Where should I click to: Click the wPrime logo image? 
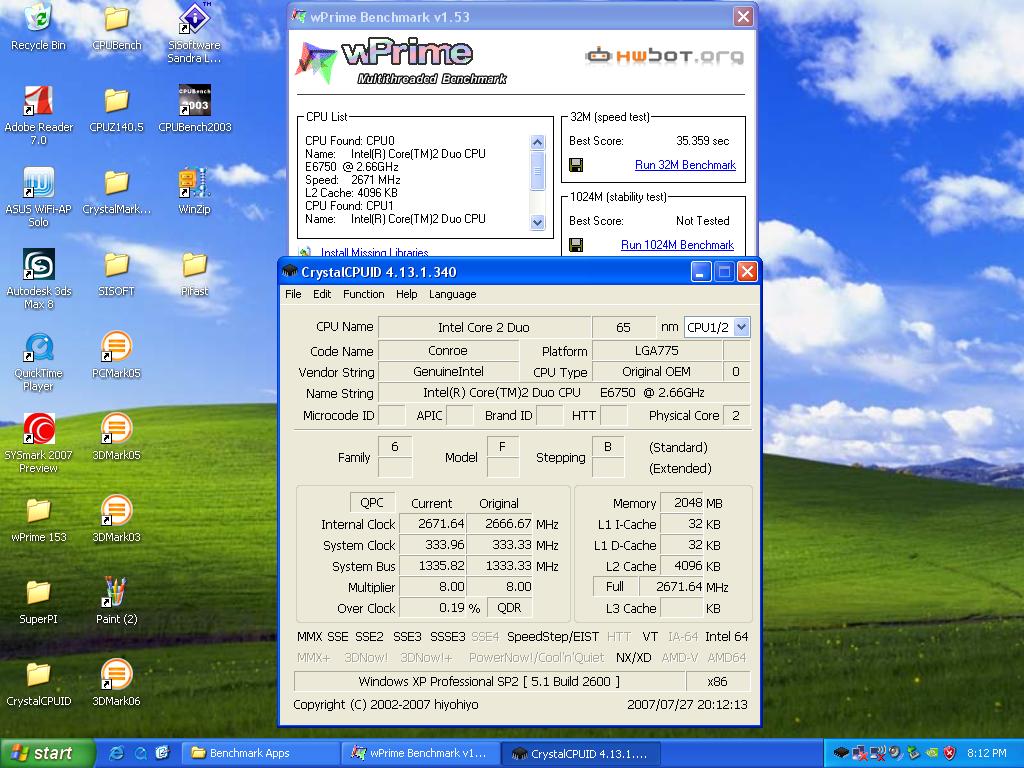click(x=401, y=61)
